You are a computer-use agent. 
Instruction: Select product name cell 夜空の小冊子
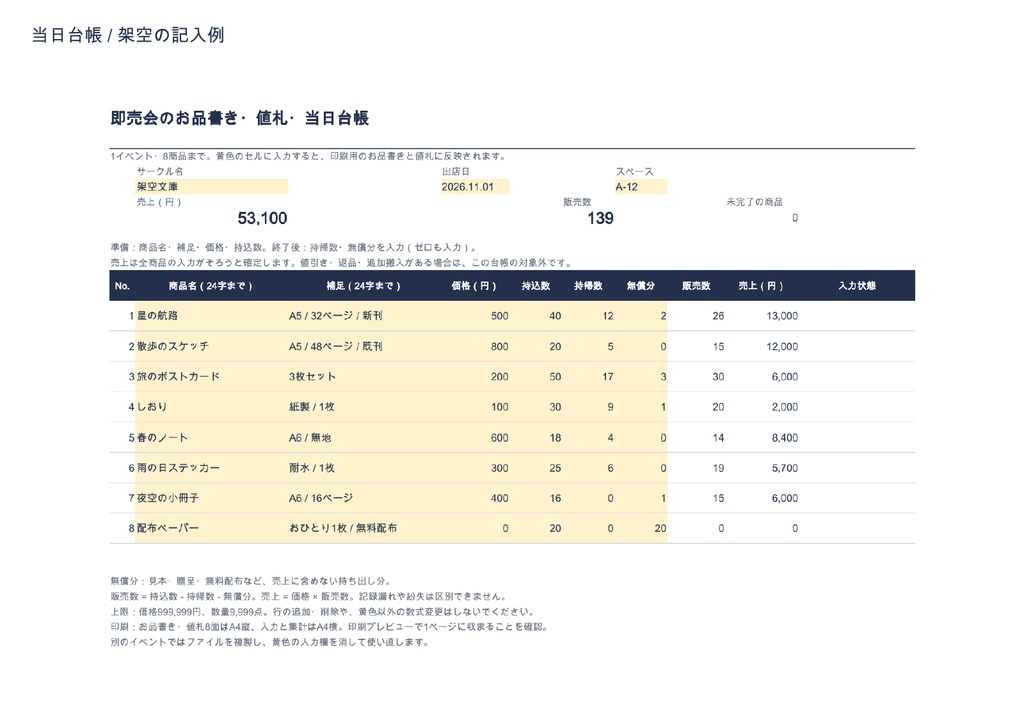point(212,498)
